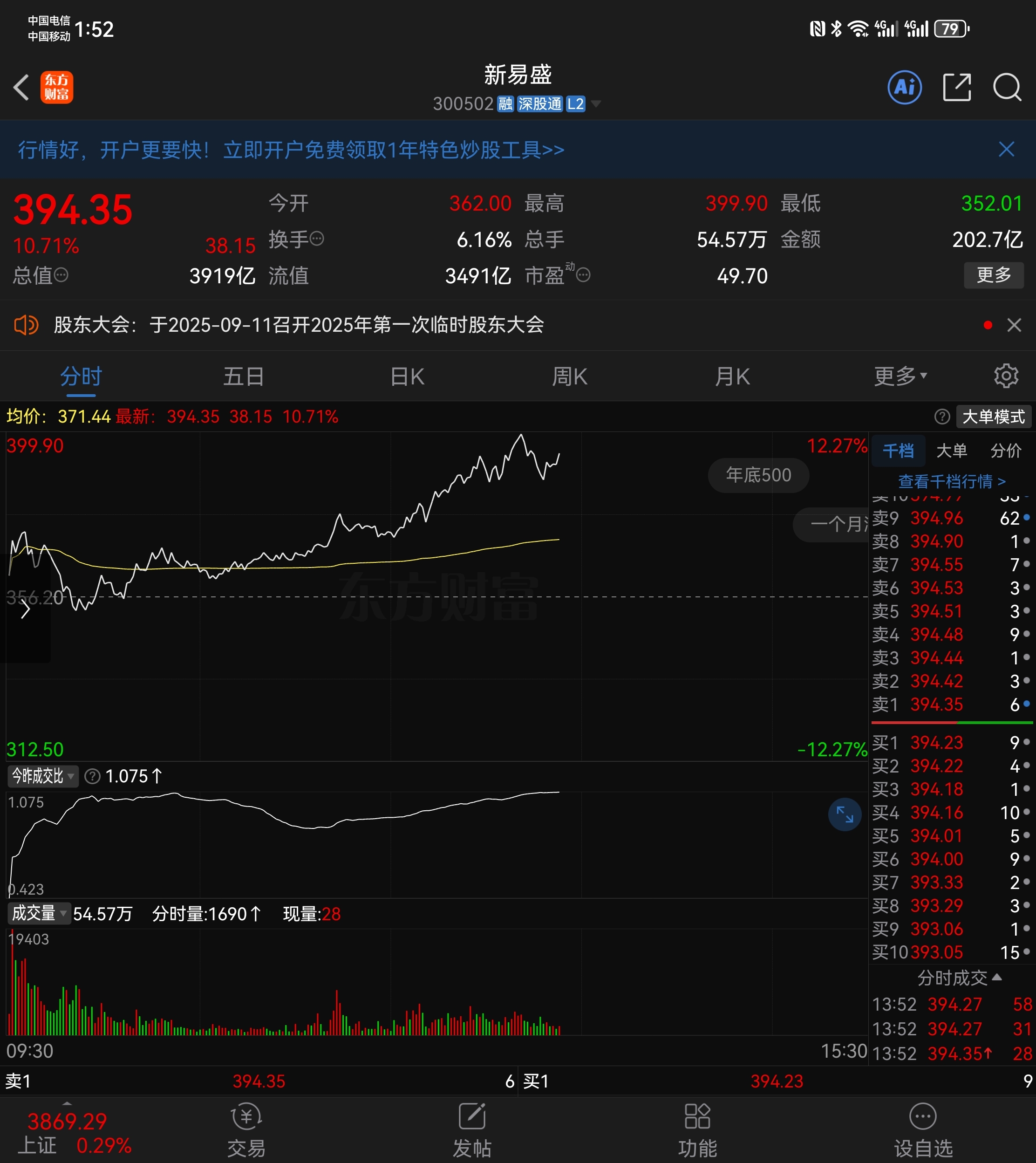Tap the NFC status icon
This screenshot has width=1036, height=1163.
(818, 28)
